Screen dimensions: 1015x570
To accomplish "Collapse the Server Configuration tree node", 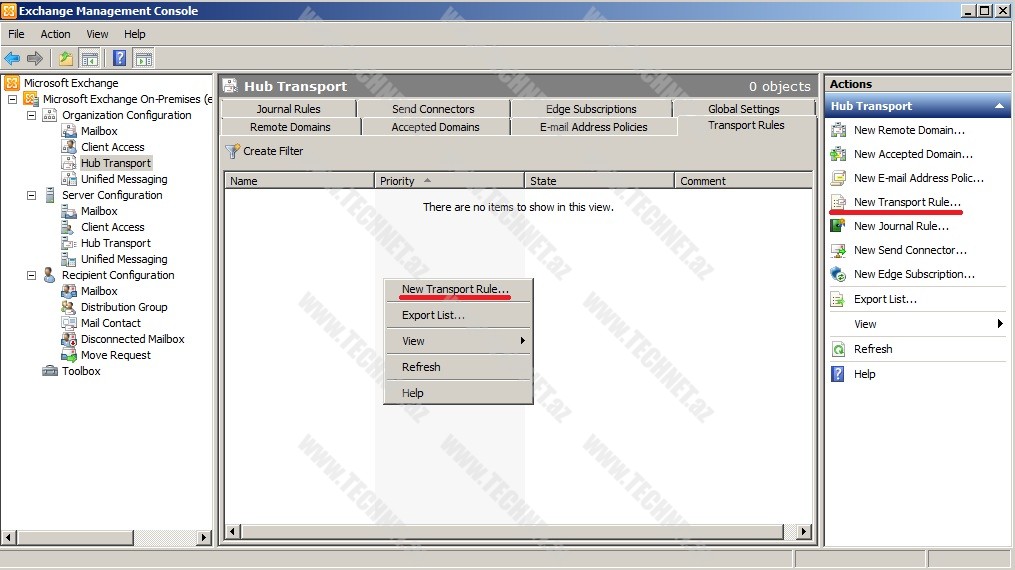I will [x=31, y=195].
